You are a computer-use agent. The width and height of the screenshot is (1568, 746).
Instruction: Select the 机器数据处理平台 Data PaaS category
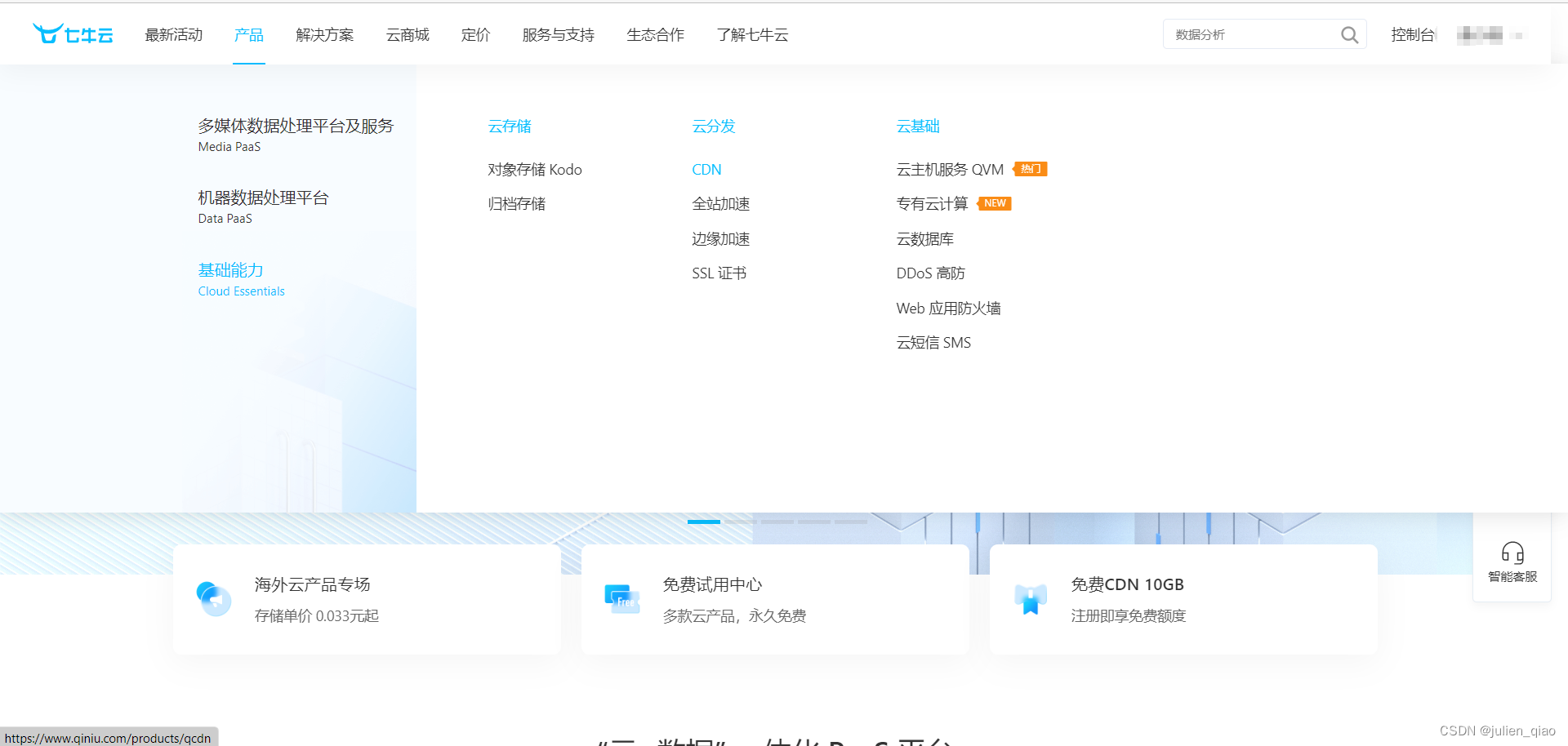(x=263, y=206)
